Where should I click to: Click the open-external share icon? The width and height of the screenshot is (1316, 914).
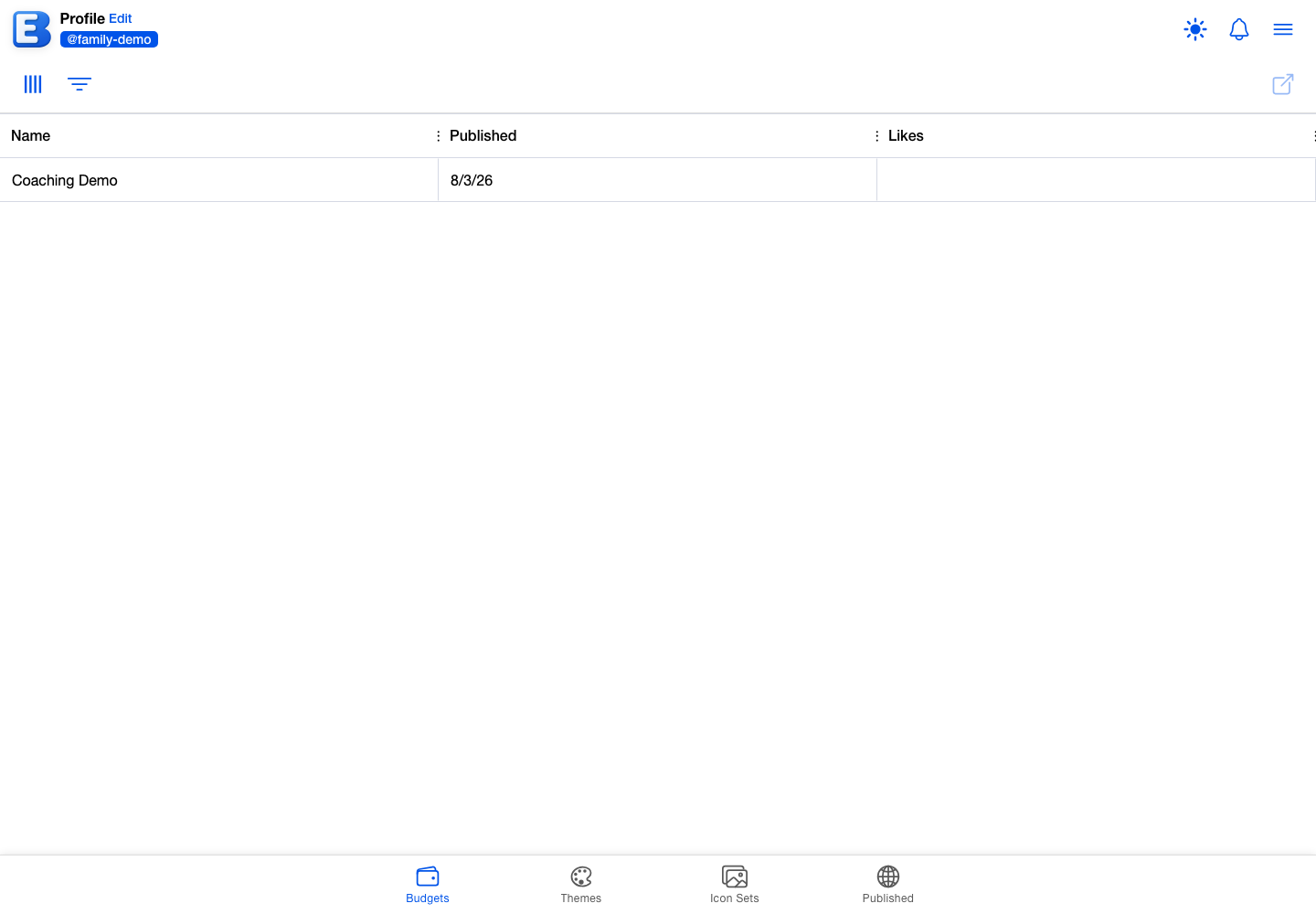pyautogui.click(x=1283, y=84)
